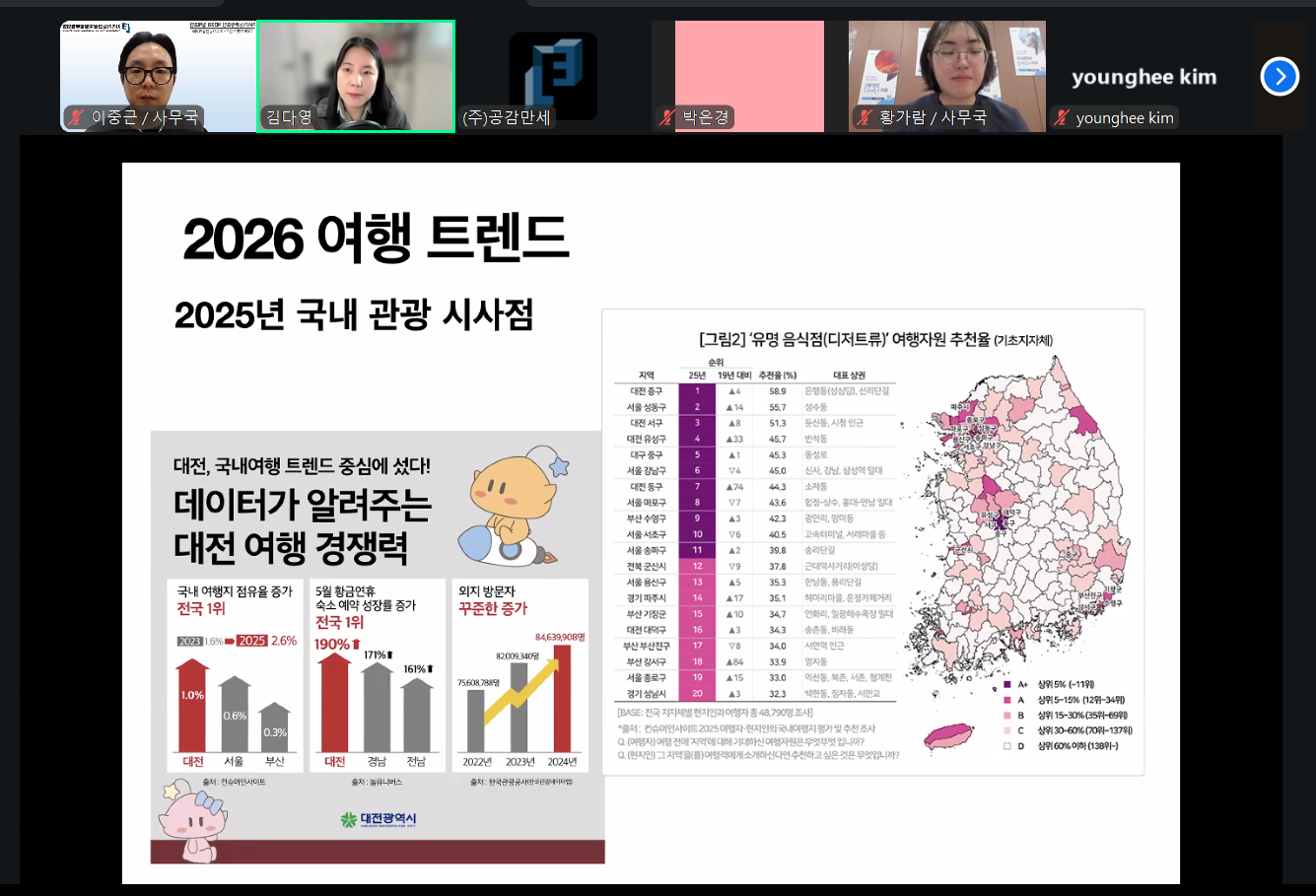Viewport: 1316px width, 896px height.
Task: Click the '[BASE: ...48,790명 조사]' footnote
Action: coord(716,713)
